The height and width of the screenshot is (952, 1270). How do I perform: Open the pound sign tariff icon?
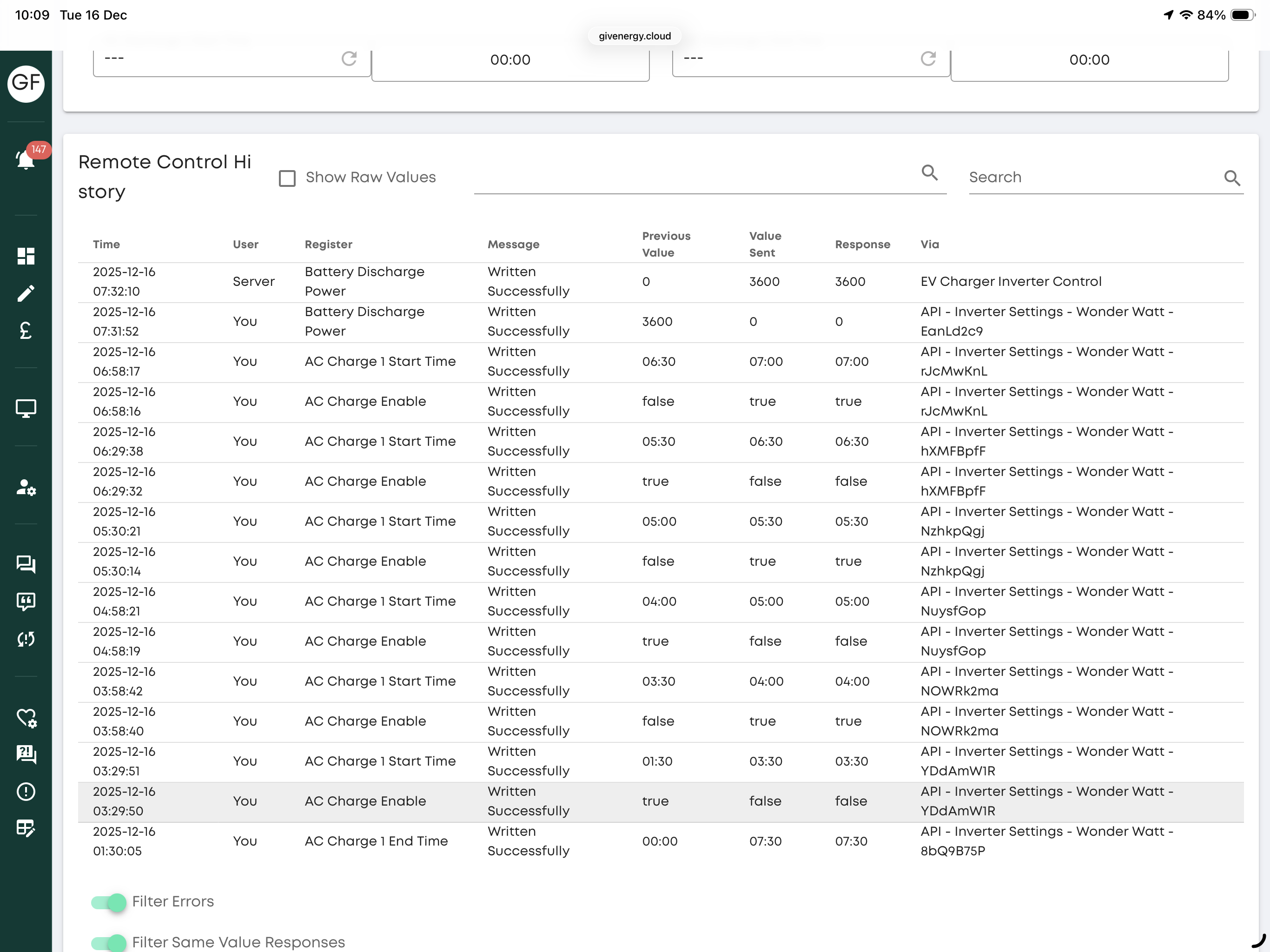tap(26, 331)
